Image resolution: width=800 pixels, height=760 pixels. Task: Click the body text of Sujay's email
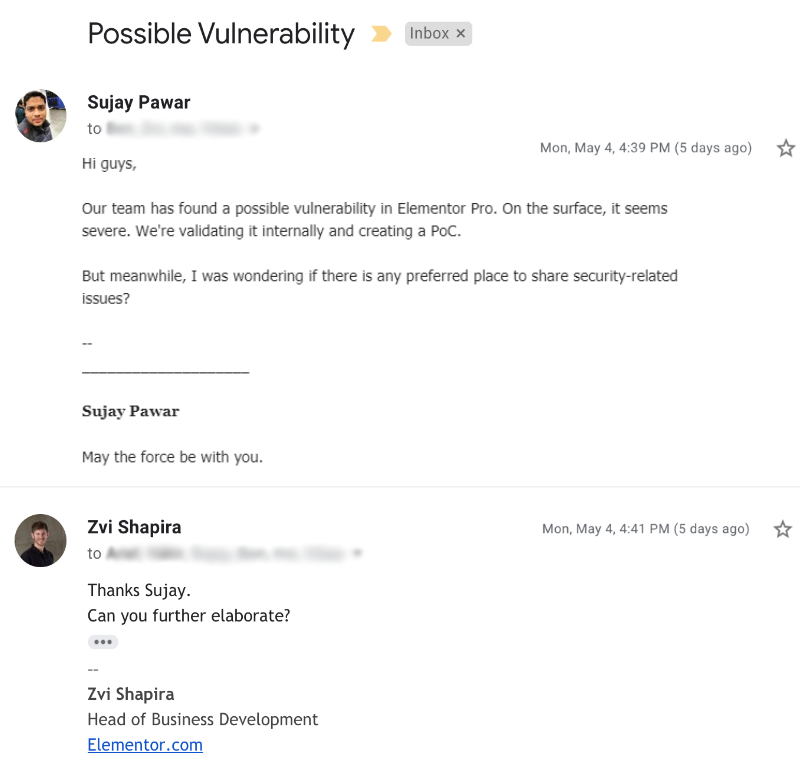pos(375,218)
